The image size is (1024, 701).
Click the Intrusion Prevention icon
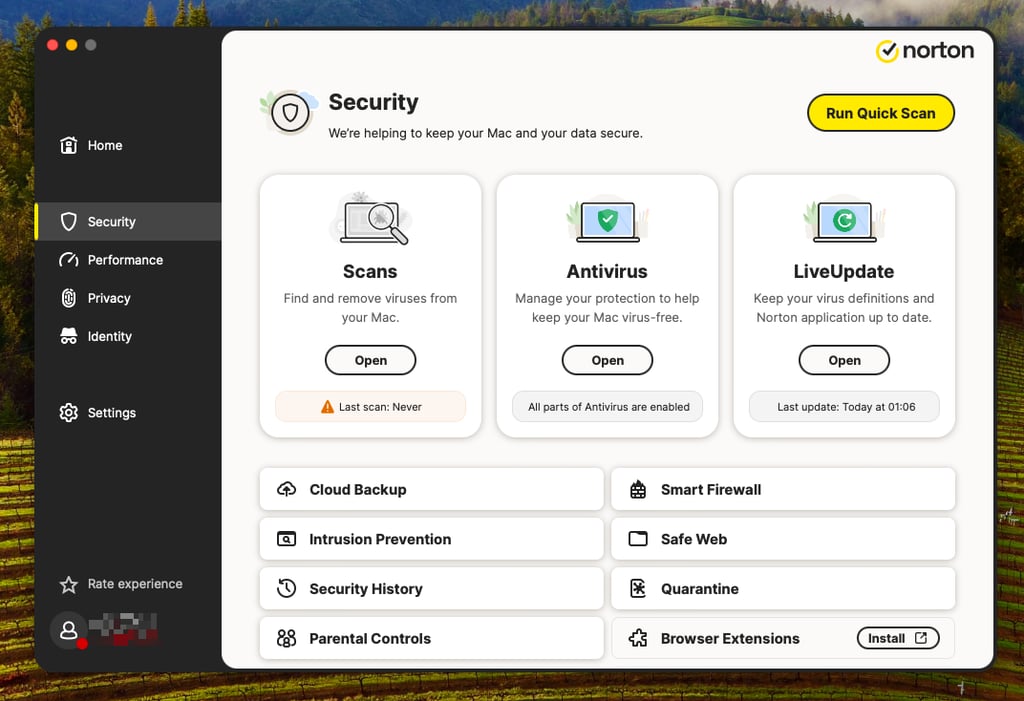pyautogui.click(x=287, y=539)
